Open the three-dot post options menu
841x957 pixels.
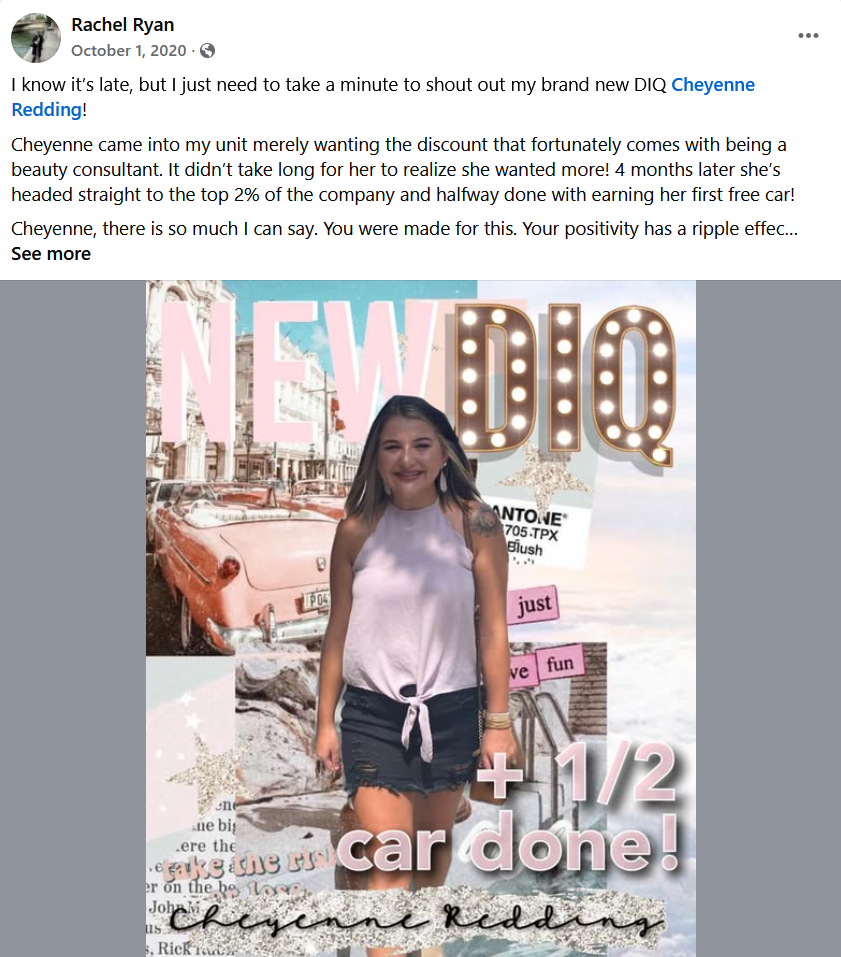click(808, 35)
